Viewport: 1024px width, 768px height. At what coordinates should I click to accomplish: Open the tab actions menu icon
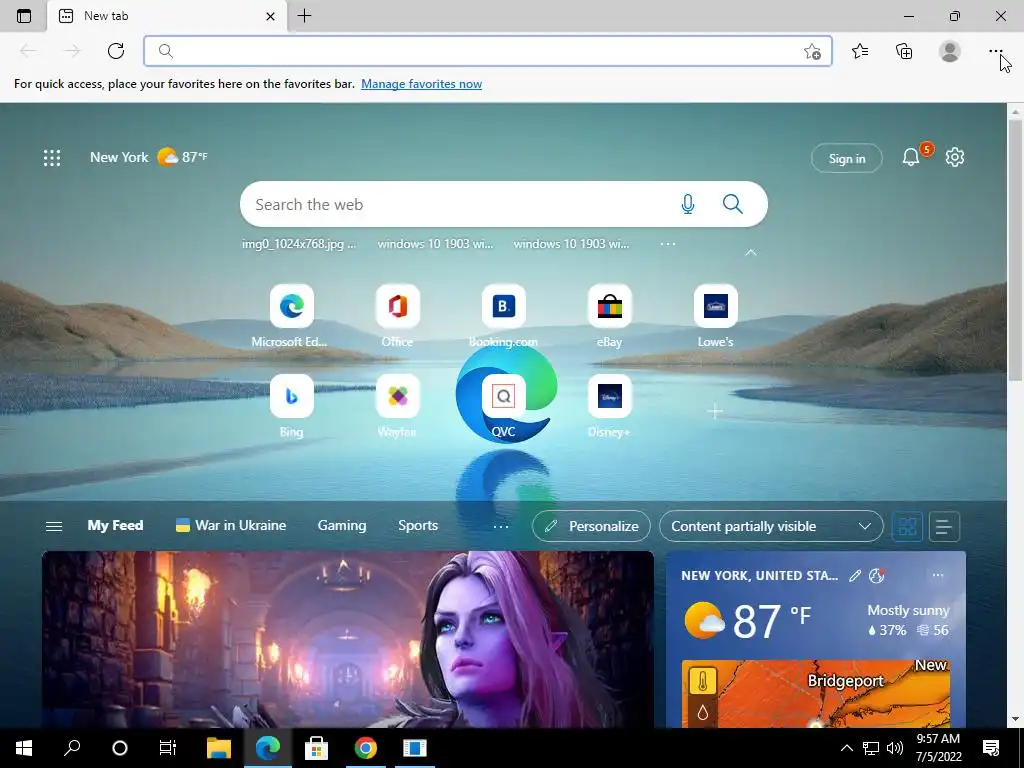click(24, 16)
